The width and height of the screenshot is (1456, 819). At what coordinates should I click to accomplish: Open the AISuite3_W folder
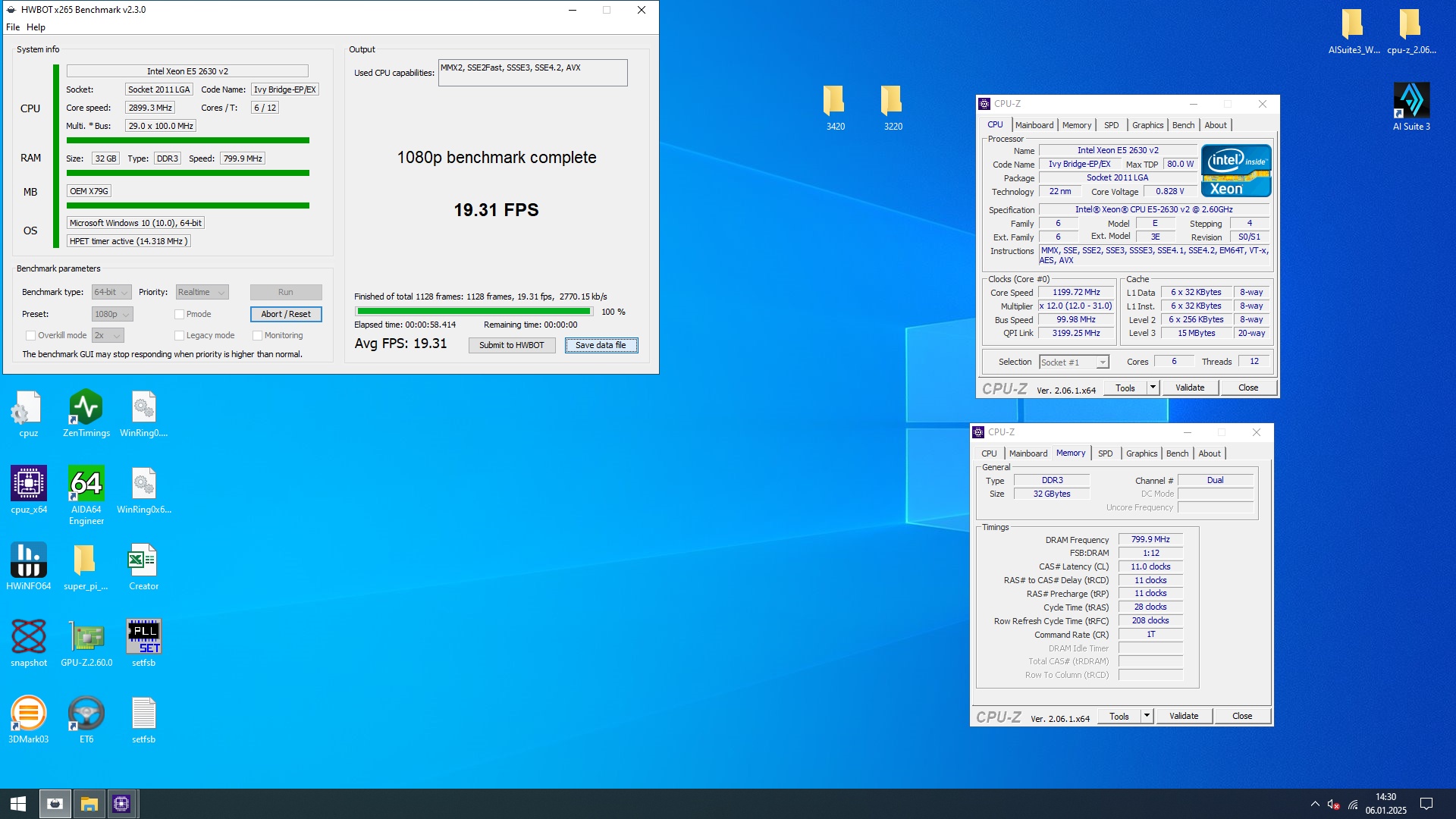coord(1354,31)
